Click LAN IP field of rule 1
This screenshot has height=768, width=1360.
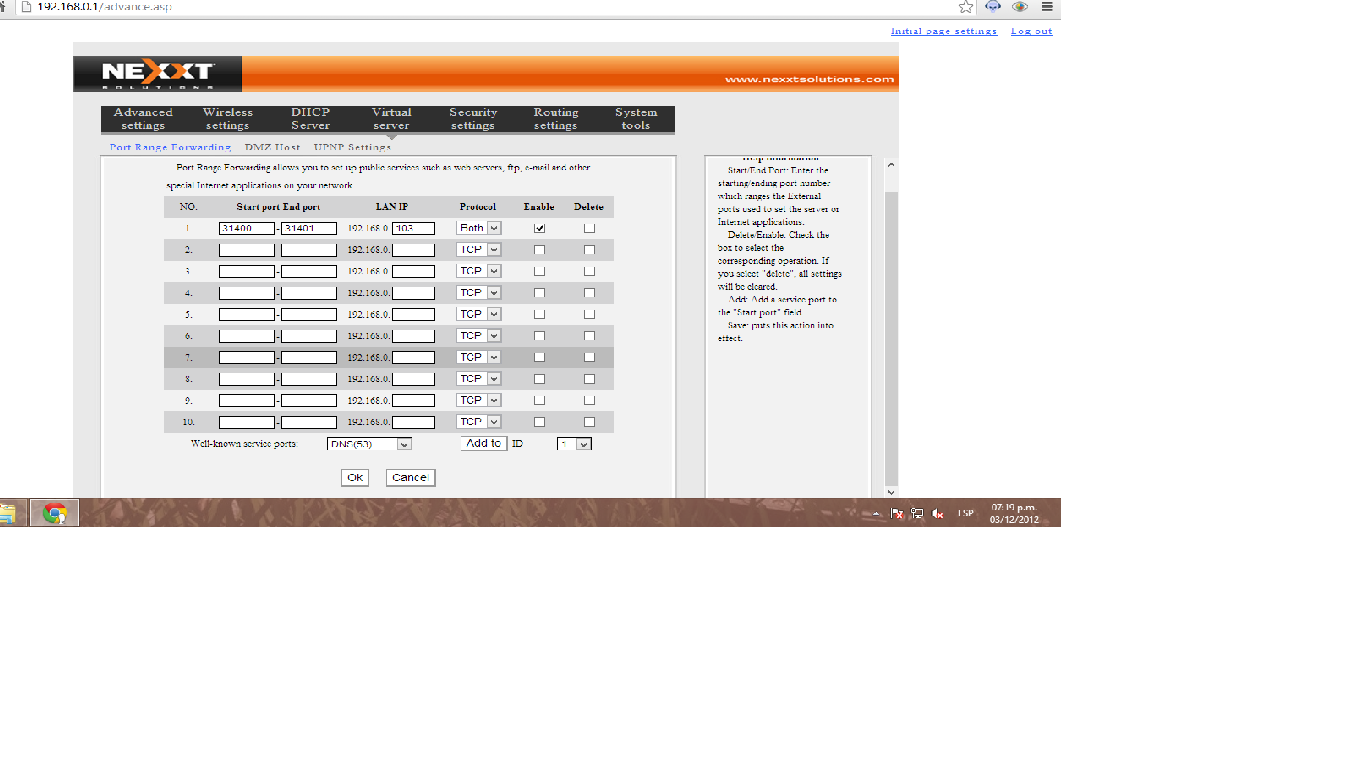(414, 228)
